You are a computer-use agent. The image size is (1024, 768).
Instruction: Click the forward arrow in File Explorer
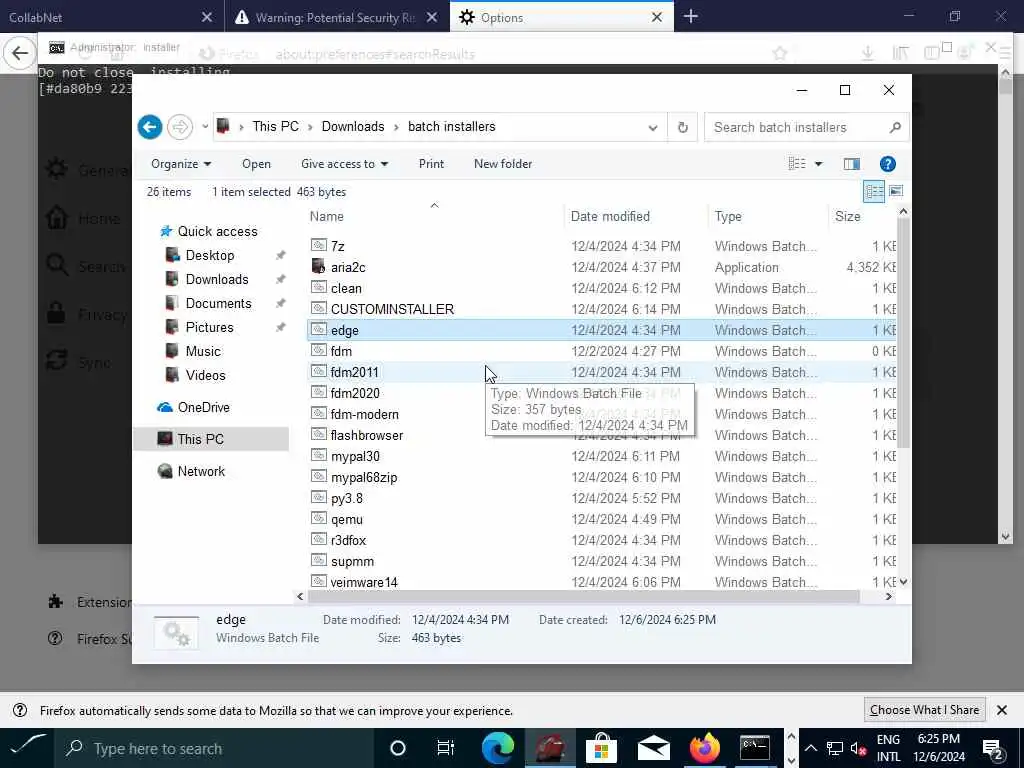point(180,127)
